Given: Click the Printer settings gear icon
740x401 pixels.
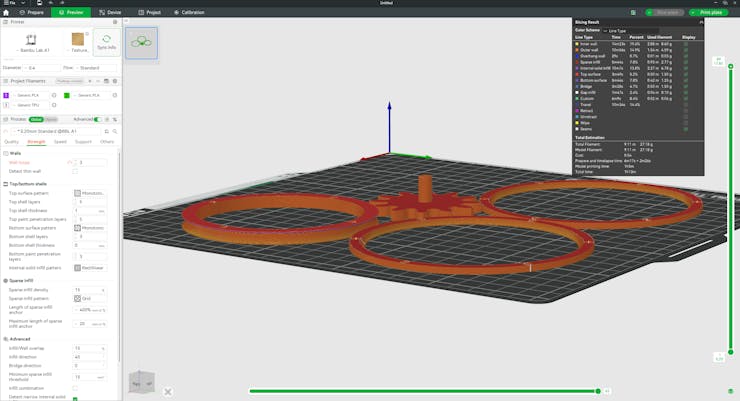Looking at the screenshot, I should click(x=115, y=22).
